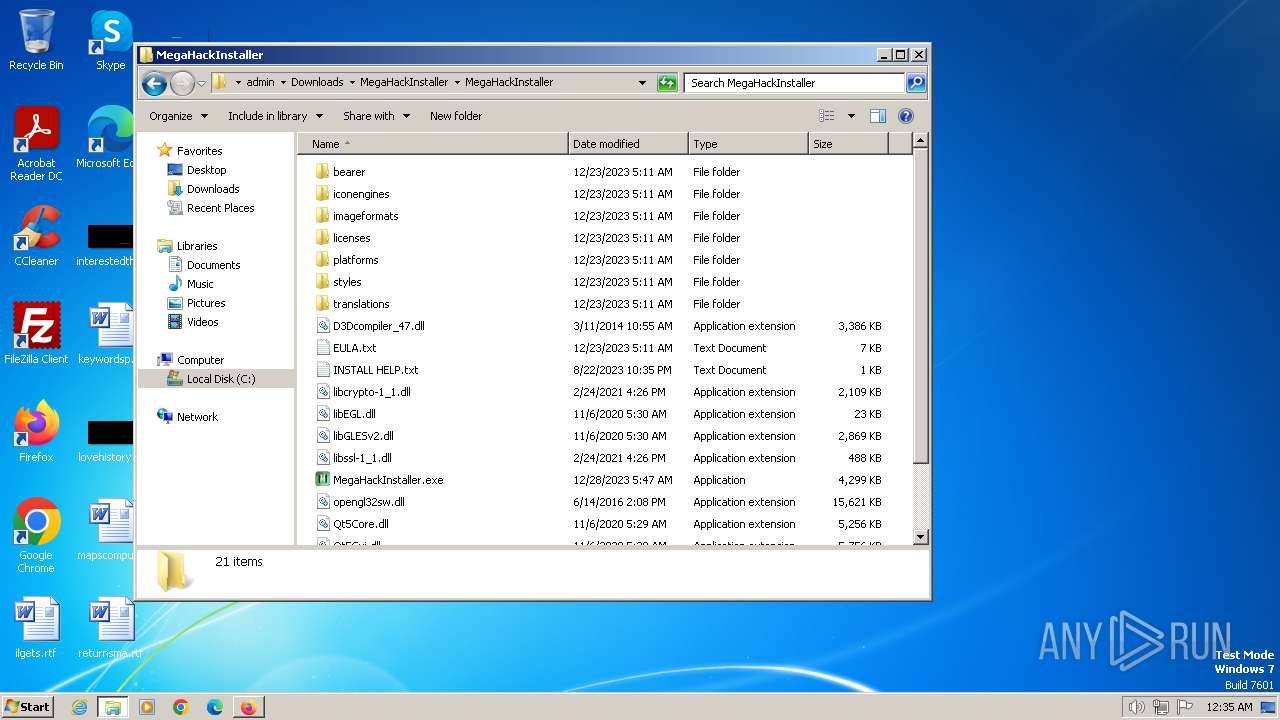This screenshot has width=1280, height=720.
Task: Open CCleaner desktop shortcut
Action: tap(36, 236)
